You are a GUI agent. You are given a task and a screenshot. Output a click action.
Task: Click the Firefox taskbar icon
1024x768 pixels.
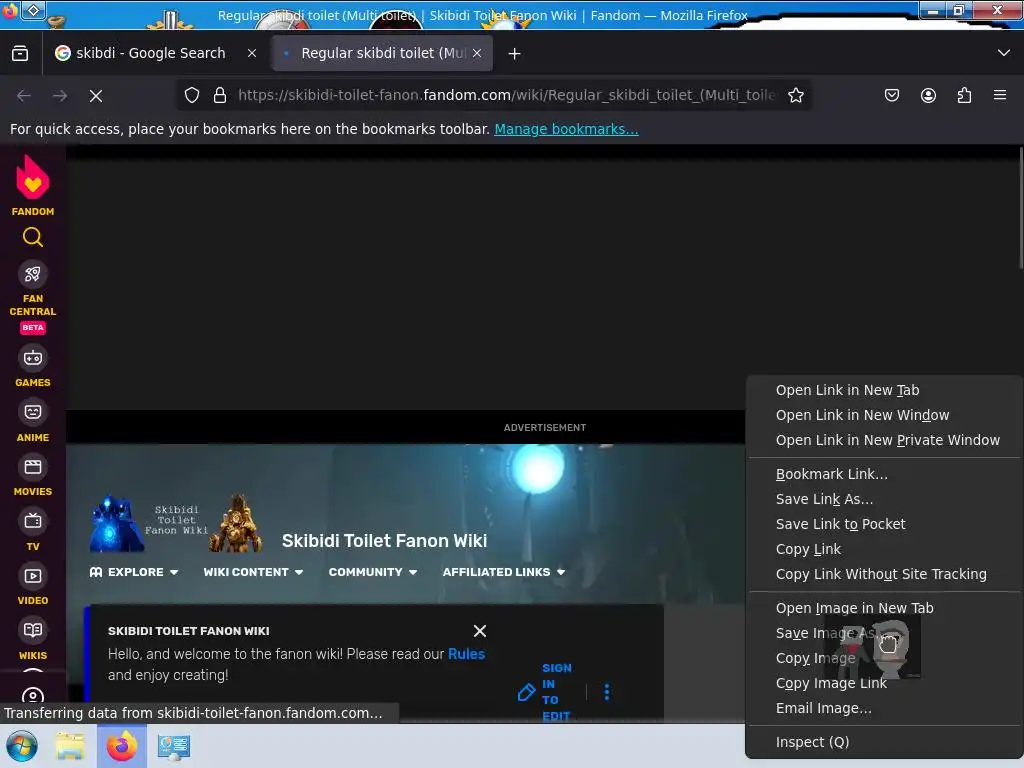pos(122,746)
